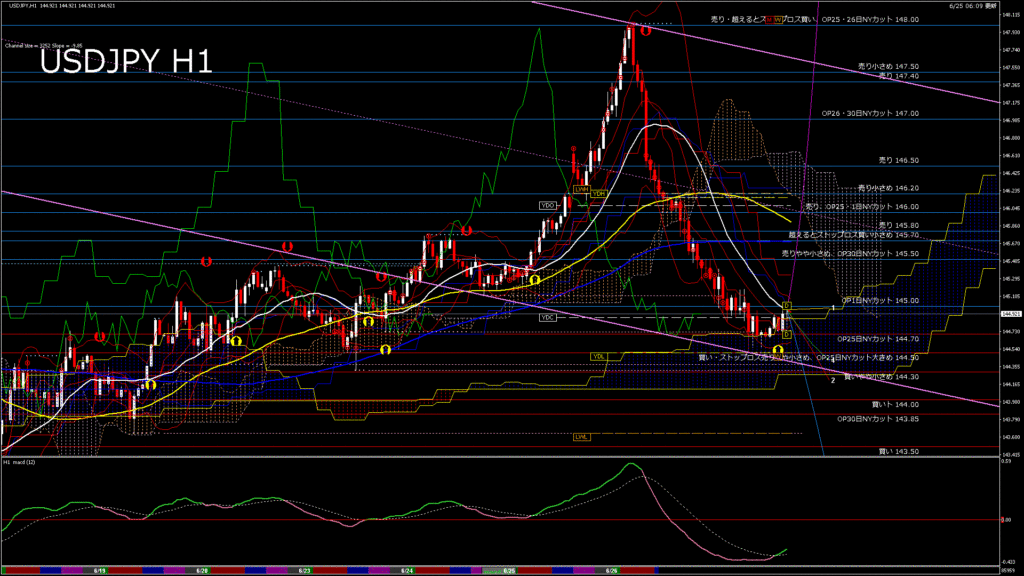
Task: Click the 6/25 06:09 更新 timestamp
Action: coord(973,5)
